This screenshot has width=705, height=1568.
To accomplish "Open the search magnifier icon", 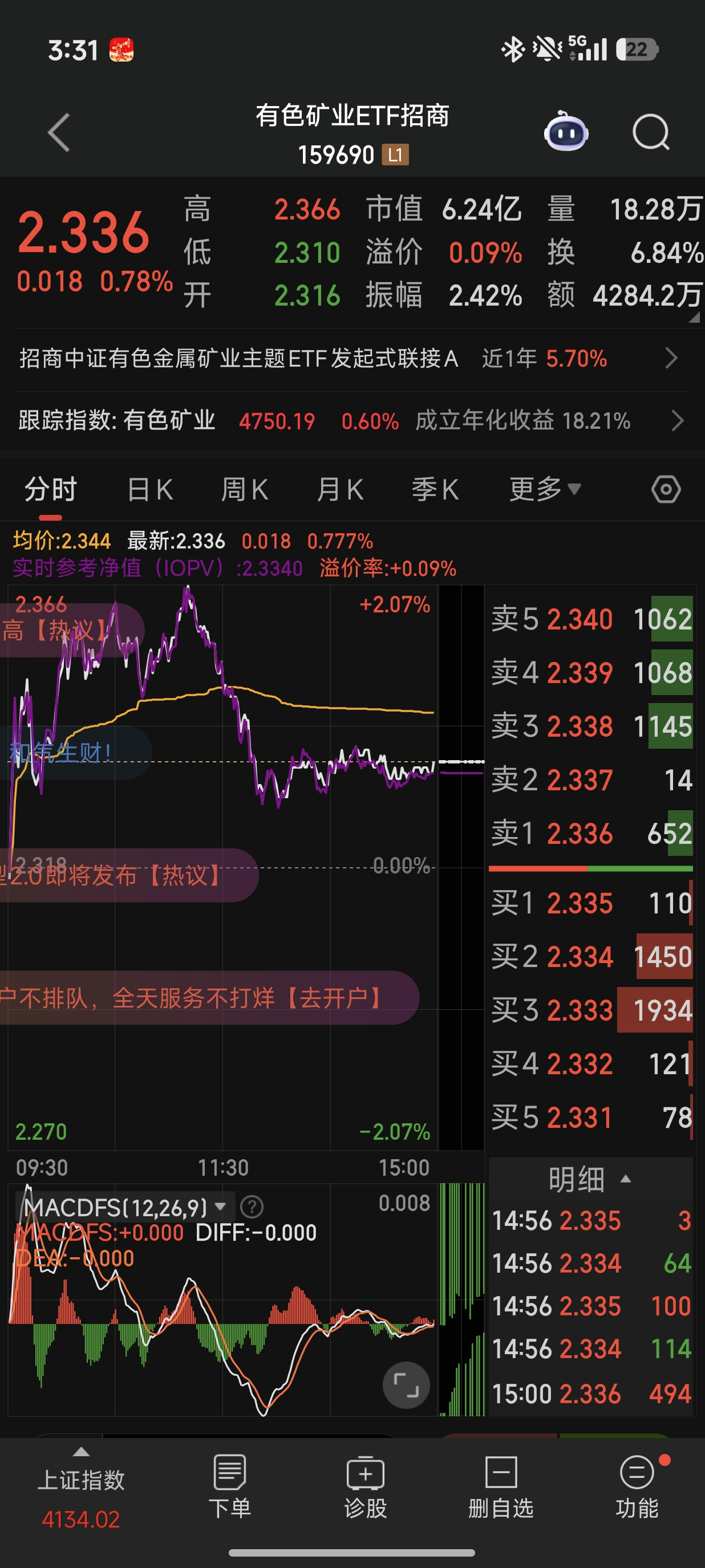I will (651, 132).
